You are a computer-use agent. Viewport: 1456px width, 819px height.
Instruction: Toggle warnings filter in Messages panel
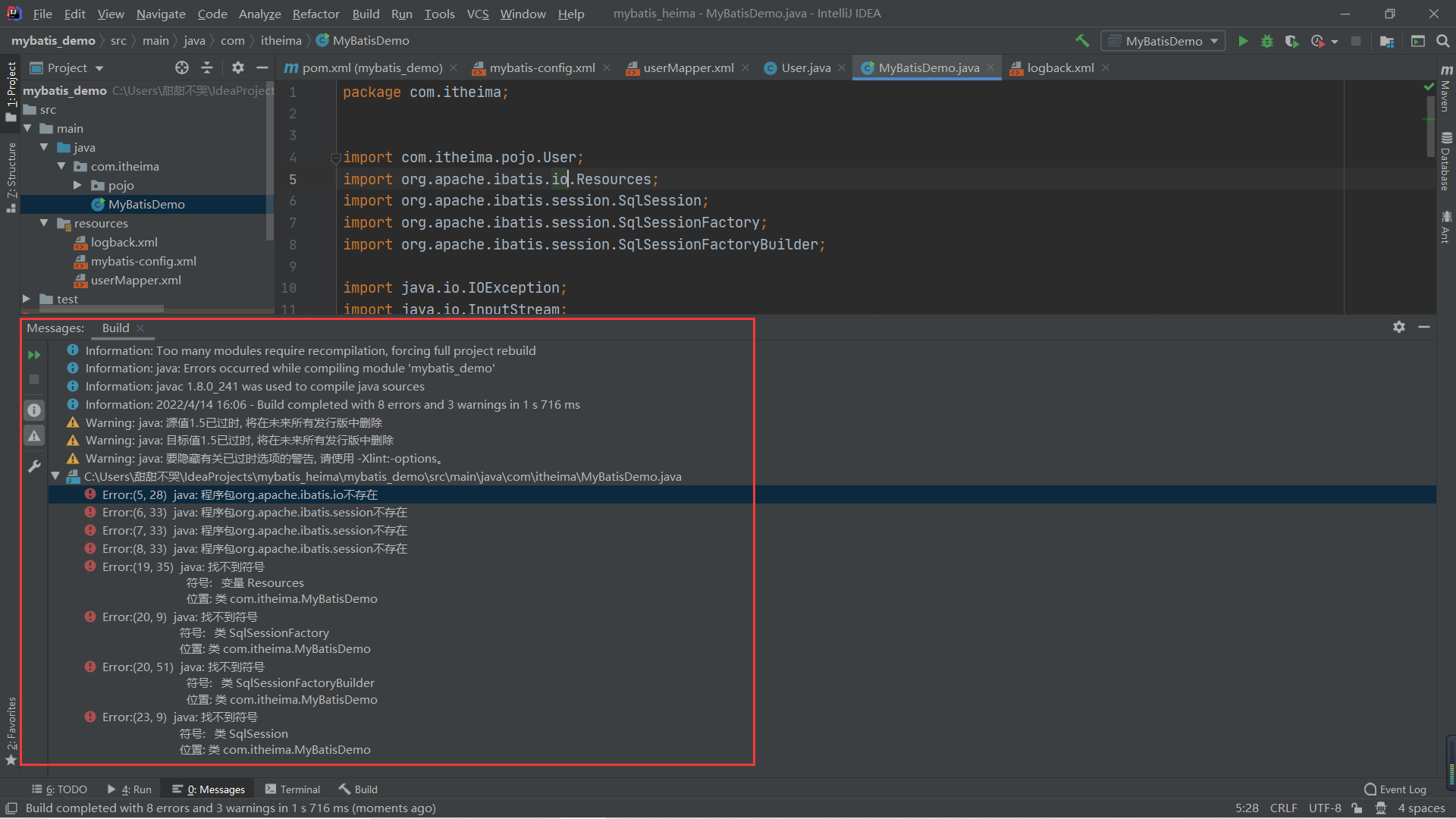[33, 435]
